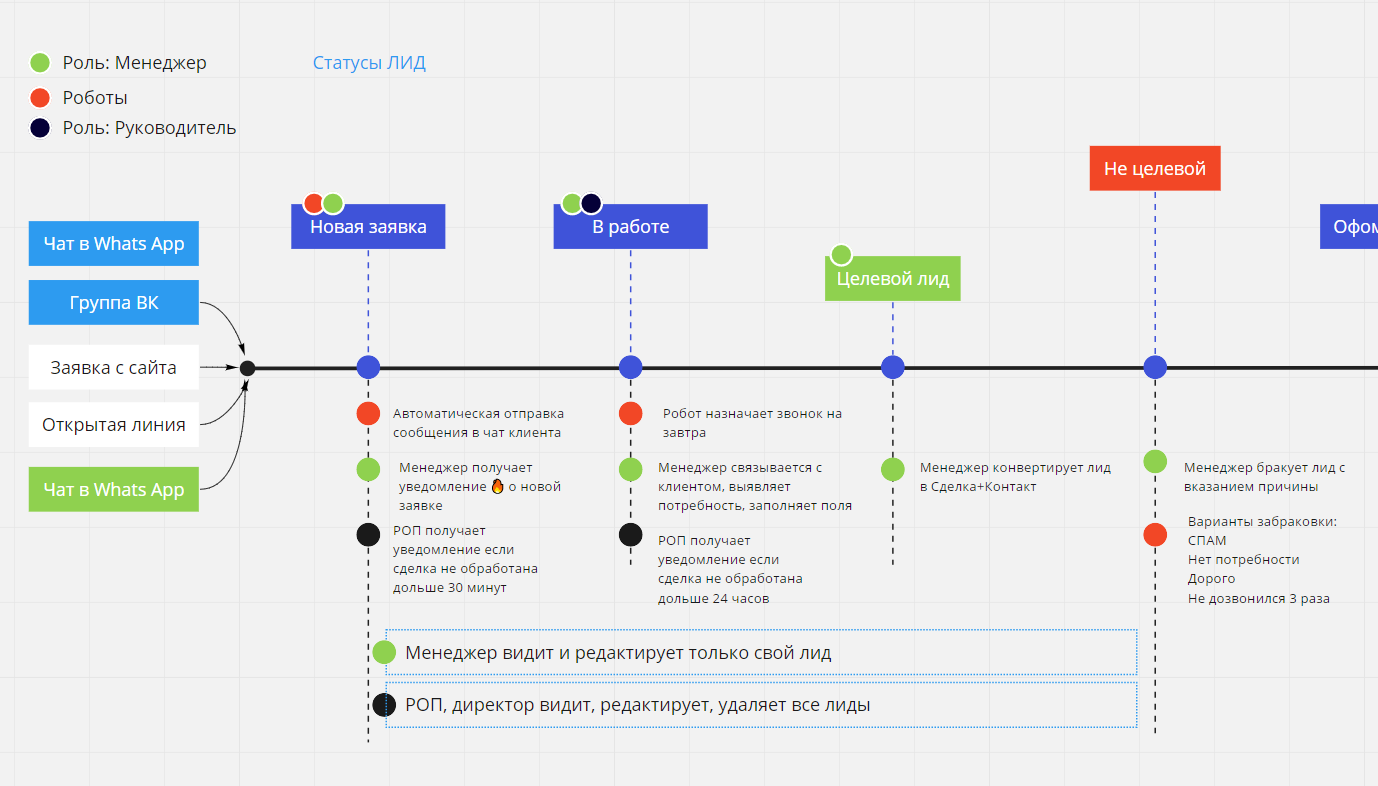This screenshot has width=1378, height=786.
Task: Select the partially visible Офо status box
Action: pyautogui.click(x=1349, y=227)
